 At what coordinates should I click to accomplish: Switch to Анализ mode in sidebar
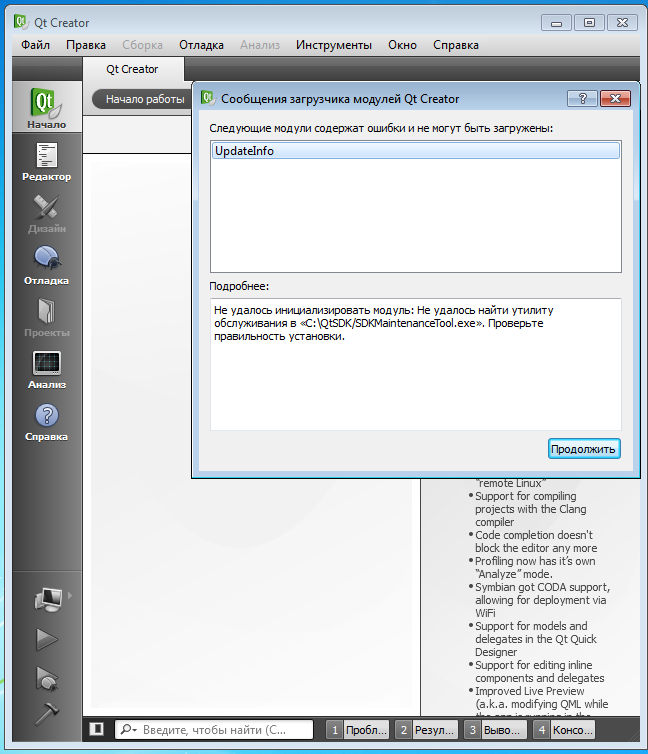coord(47,370)
